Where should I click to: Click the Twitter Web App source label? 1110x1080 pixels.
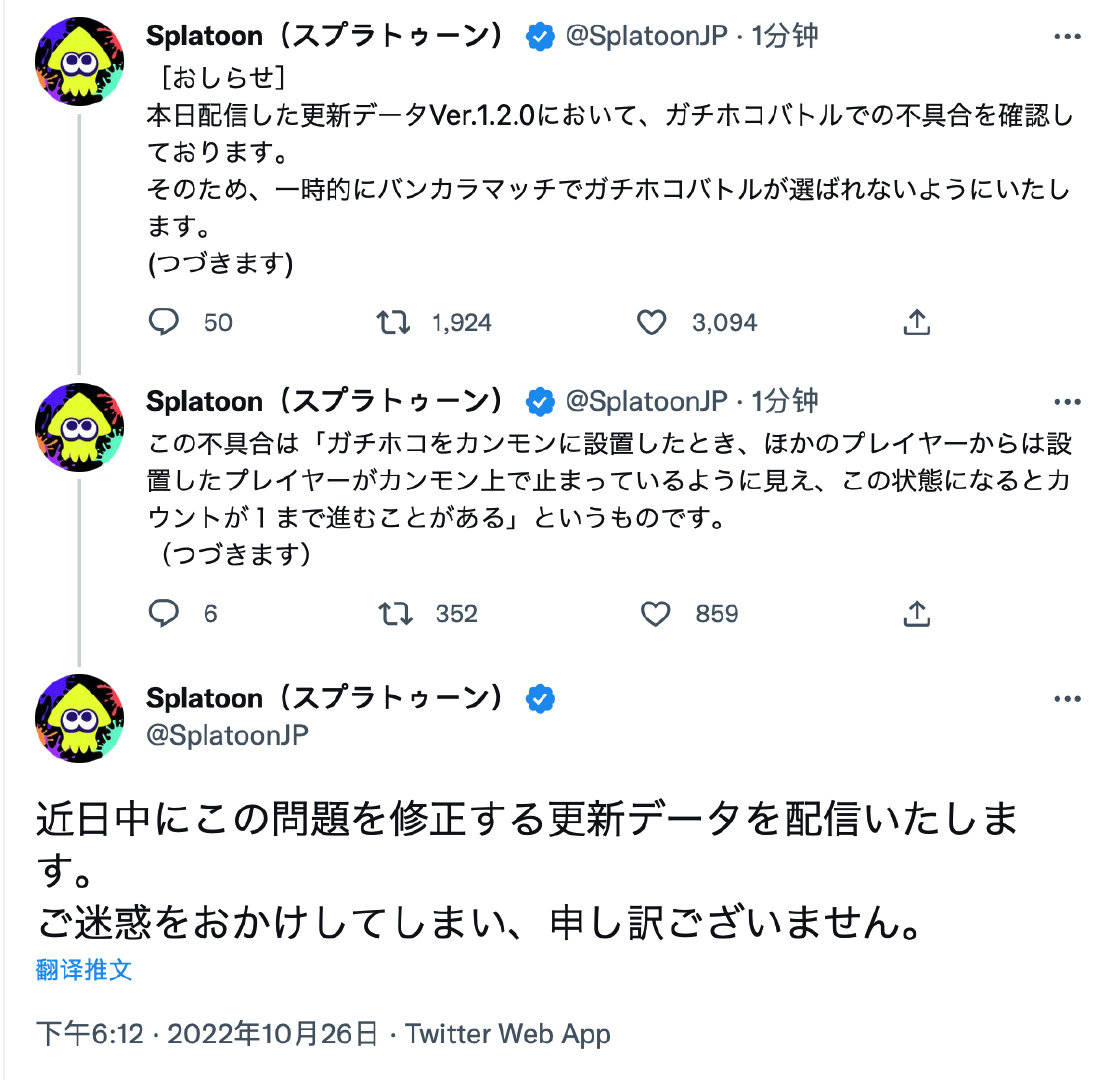pyautogui.click(x=508, y=1033)
